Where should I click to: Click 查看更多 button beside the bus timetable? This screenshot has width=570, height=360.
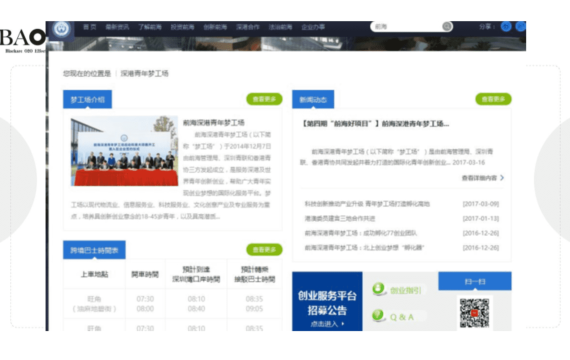(264, 250)
